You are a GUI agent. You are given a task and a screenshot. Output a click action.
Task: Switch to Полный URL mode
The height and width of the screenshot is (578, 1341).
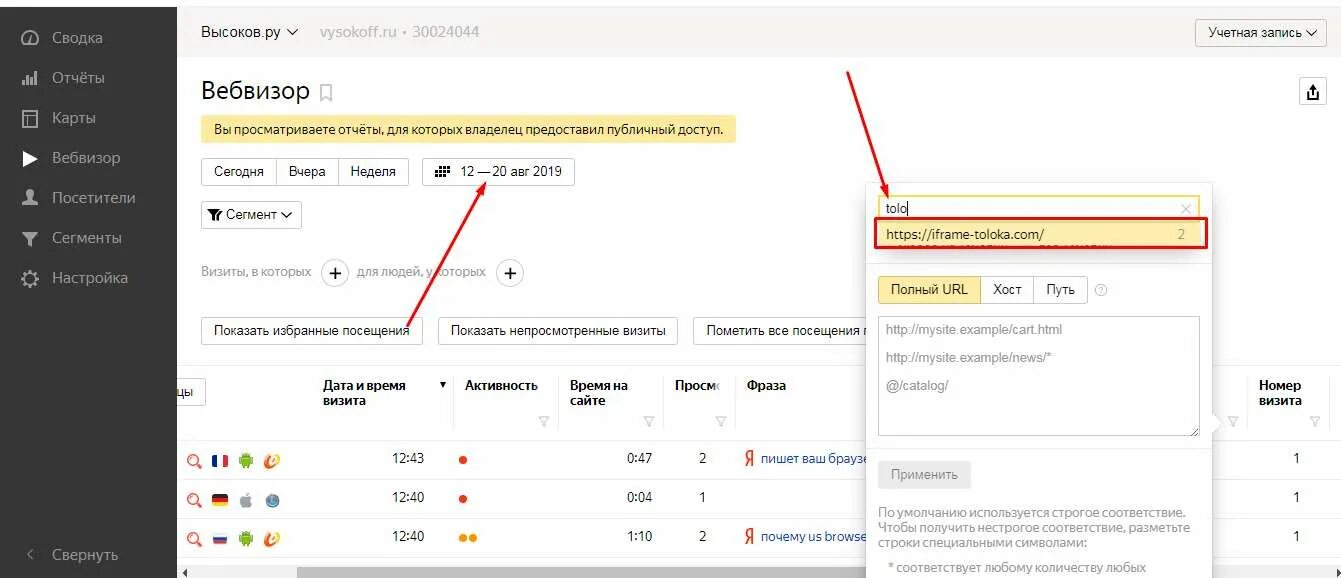point(929,290)
